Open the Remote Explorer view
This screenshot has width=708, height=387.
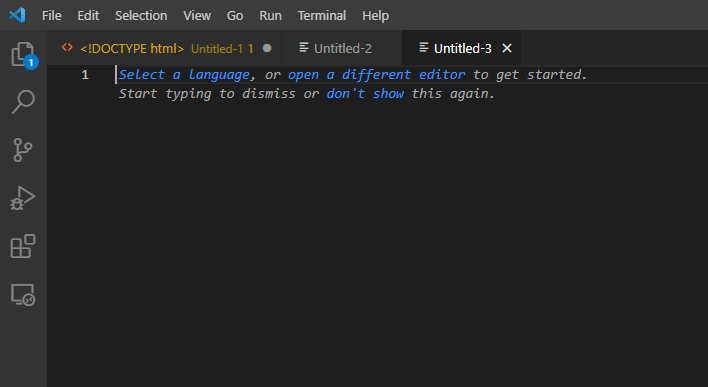(x=23, y=295)
